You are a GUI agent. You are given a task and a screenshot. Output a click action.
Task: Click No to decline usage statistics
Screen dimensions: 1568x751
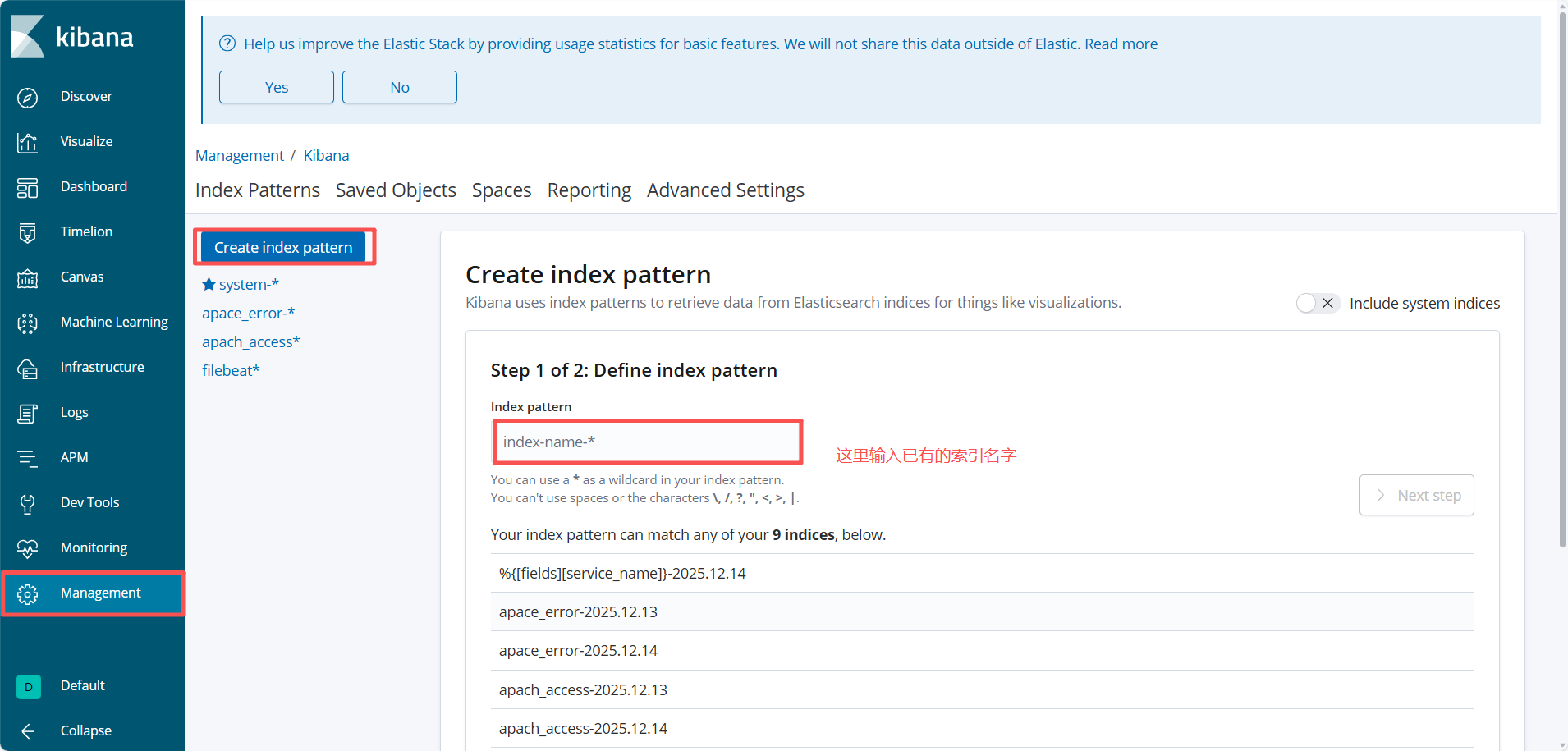(400, 87)
